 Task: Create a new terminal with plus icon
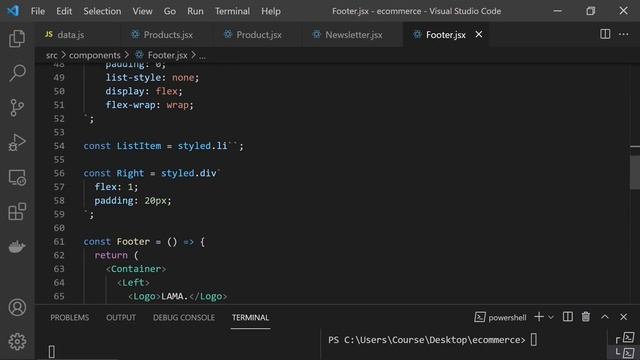pyautogui.click(x=539, y=317)
